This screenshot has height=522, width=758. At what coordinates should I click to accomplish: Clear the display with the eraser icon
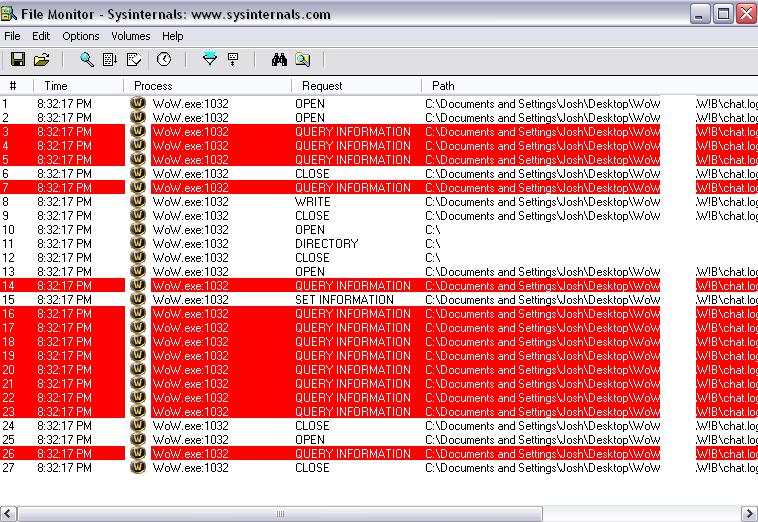(134, 59)
